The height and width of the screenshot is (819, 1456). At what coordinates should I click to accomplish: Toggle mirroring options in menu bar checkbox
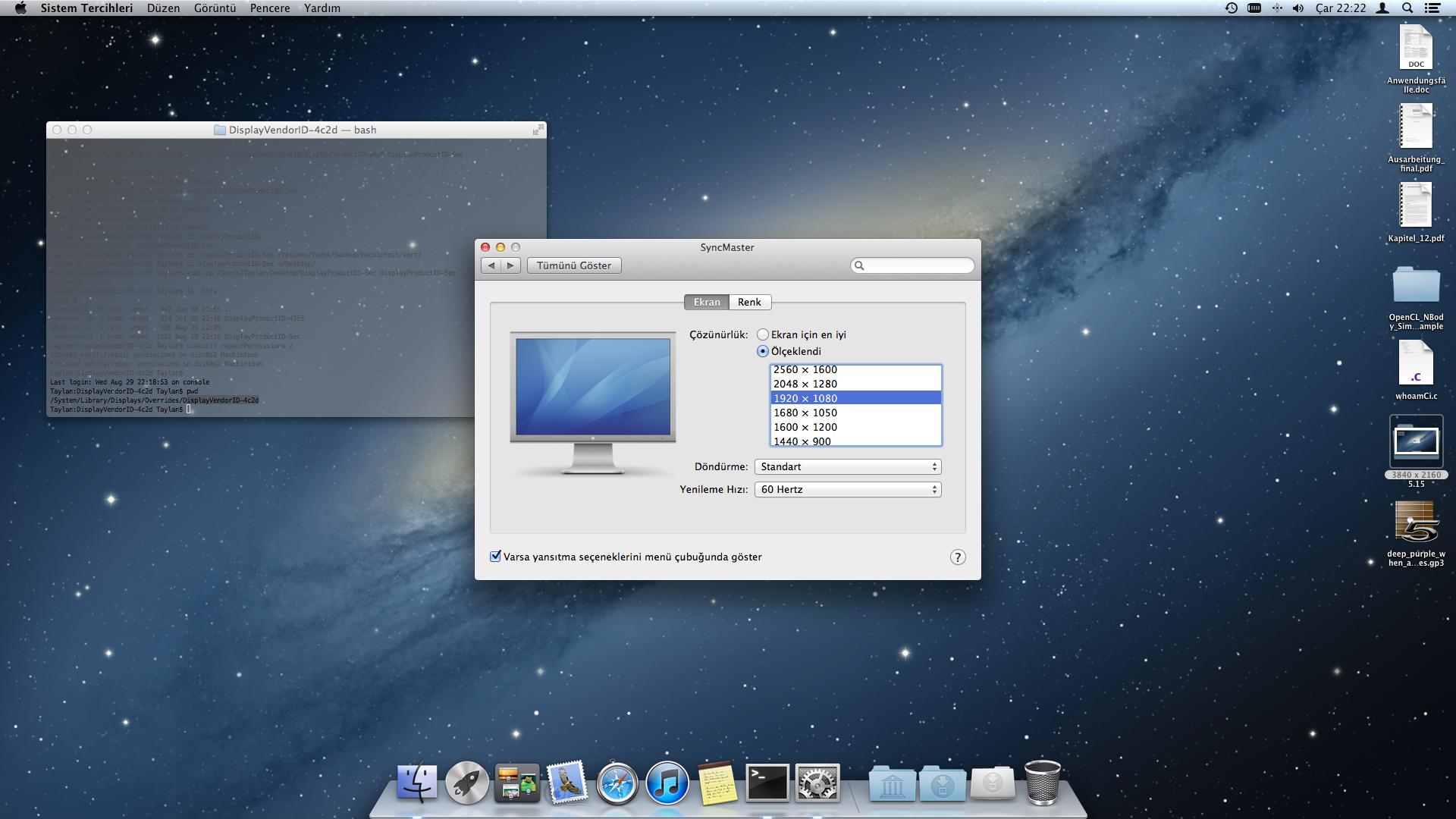[496, 557]
